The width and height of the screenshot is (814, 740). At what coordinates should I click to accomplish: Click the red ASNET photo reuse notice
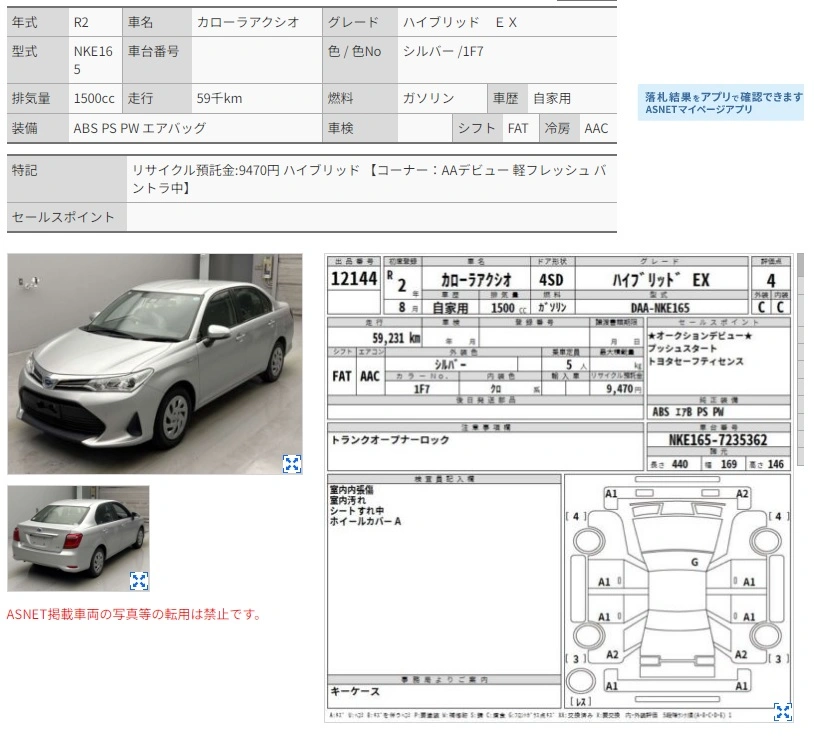coord(133,615)
